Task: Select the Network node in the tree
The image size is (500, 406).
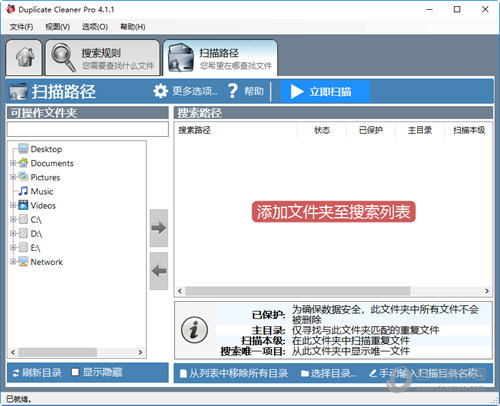Action: coord(47,262)
